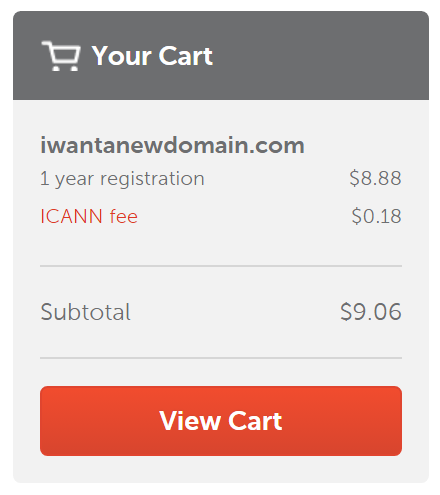Click the shopping cart icon
The width and height of the screenshot is (440, 495).
click(61, 56)
